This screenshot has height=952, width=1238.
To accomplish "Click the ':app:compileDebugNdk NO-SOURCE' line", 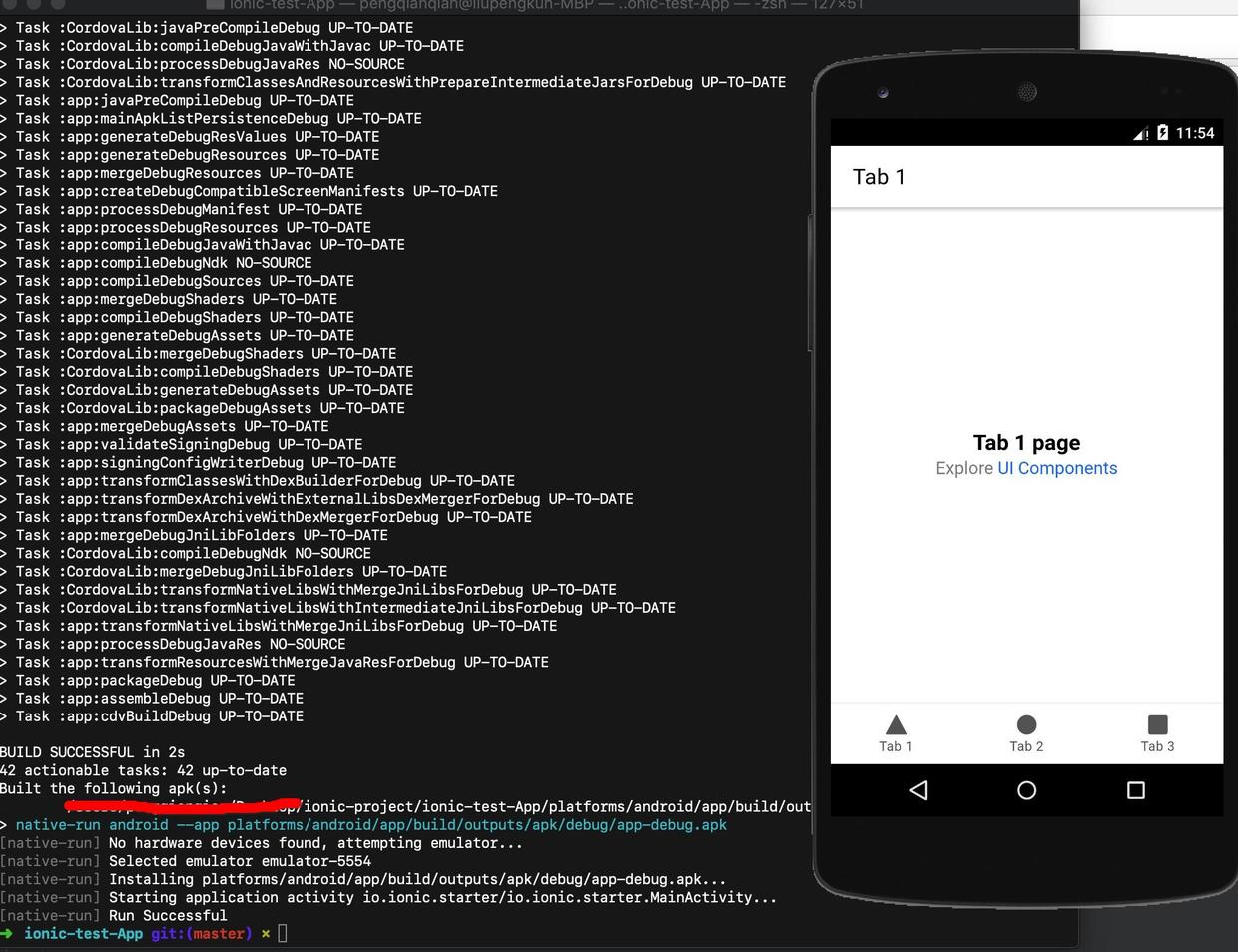I will click(x=156, y=263).
